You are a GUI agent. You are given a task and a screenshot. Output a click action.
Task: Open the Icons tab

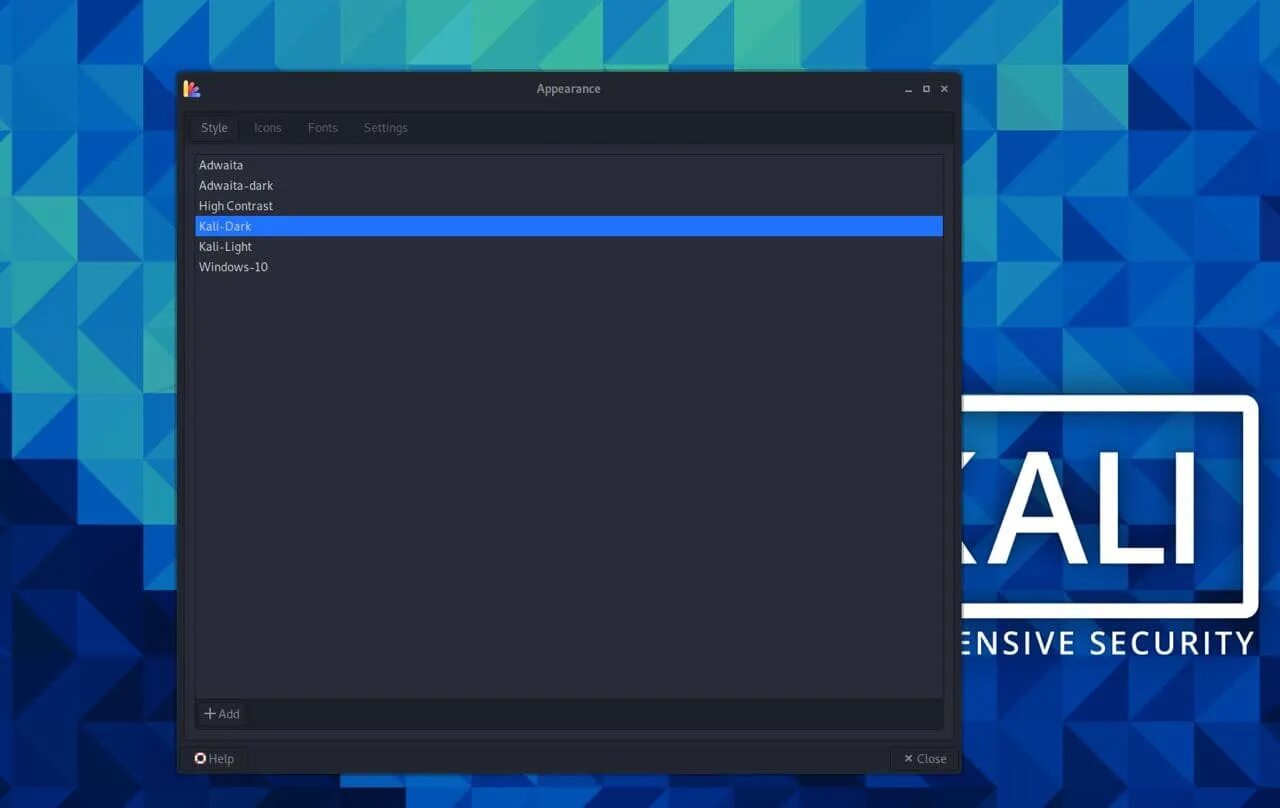pyautogui.click(x=267, y=128)
